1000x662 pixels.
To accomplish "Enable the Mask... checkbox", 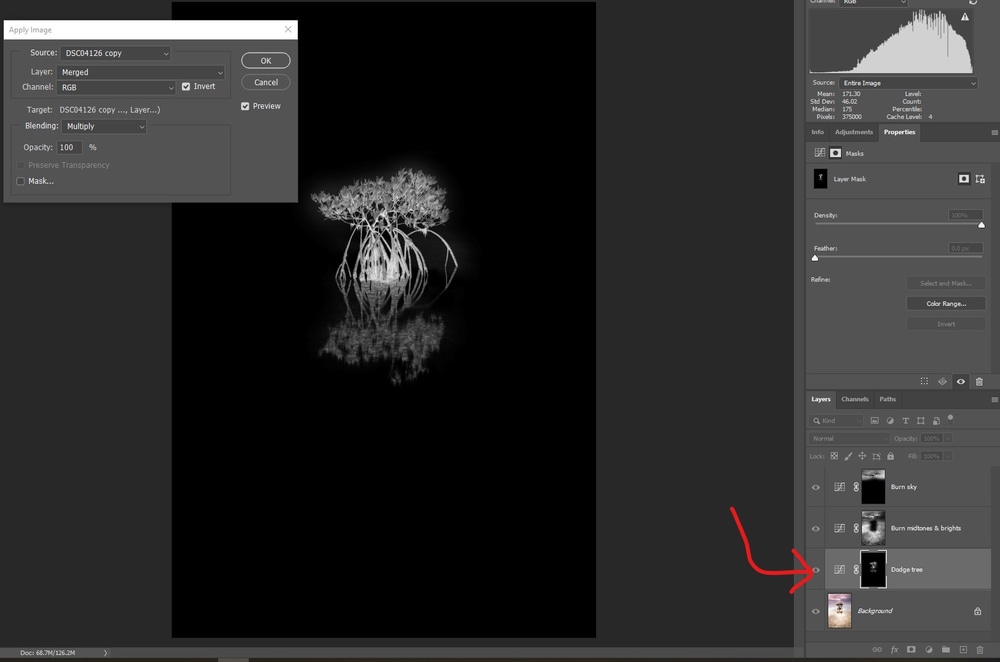I will (20, 181).
